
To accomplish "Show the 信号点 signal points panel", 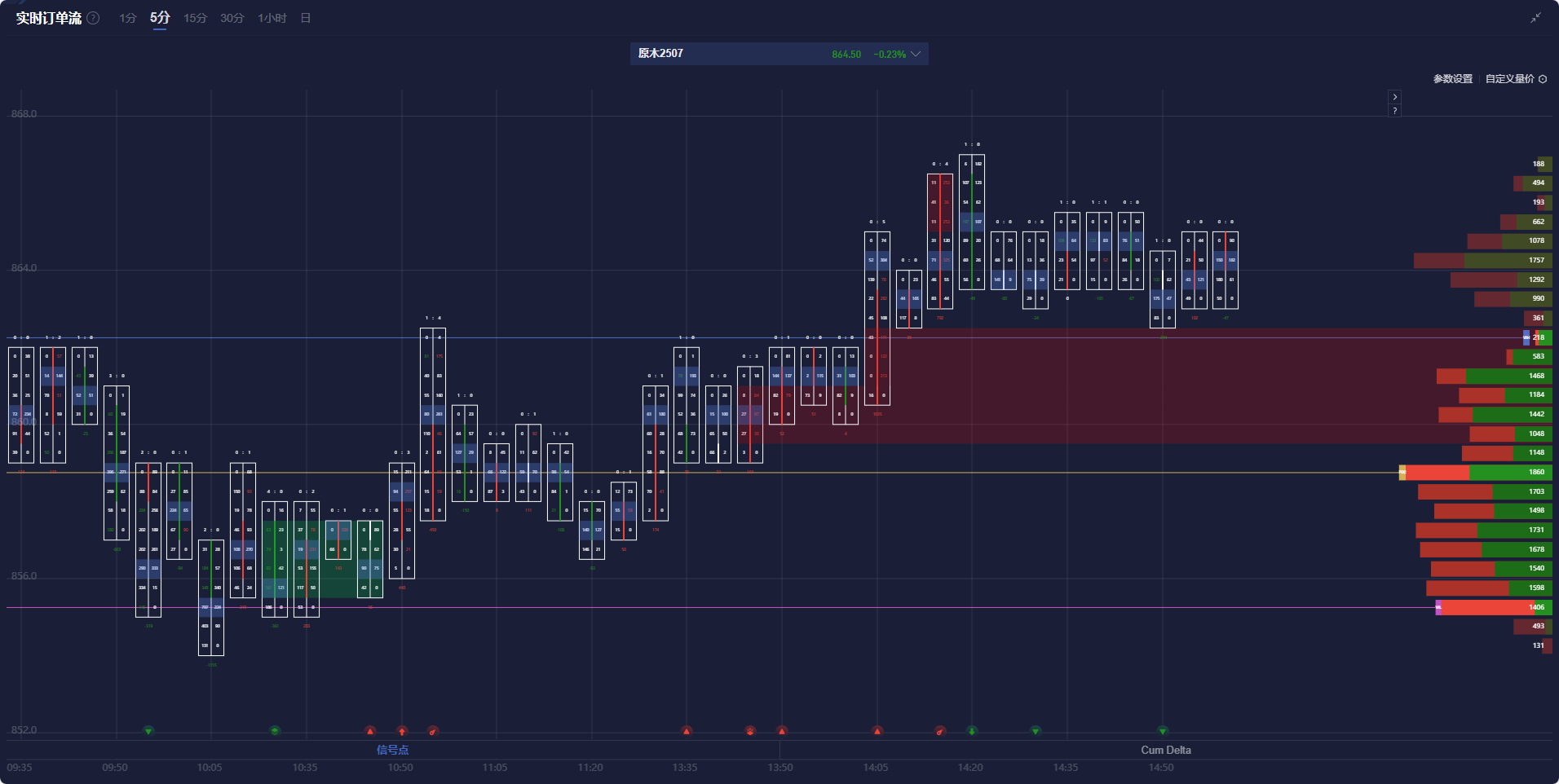I will coord(392,750).
